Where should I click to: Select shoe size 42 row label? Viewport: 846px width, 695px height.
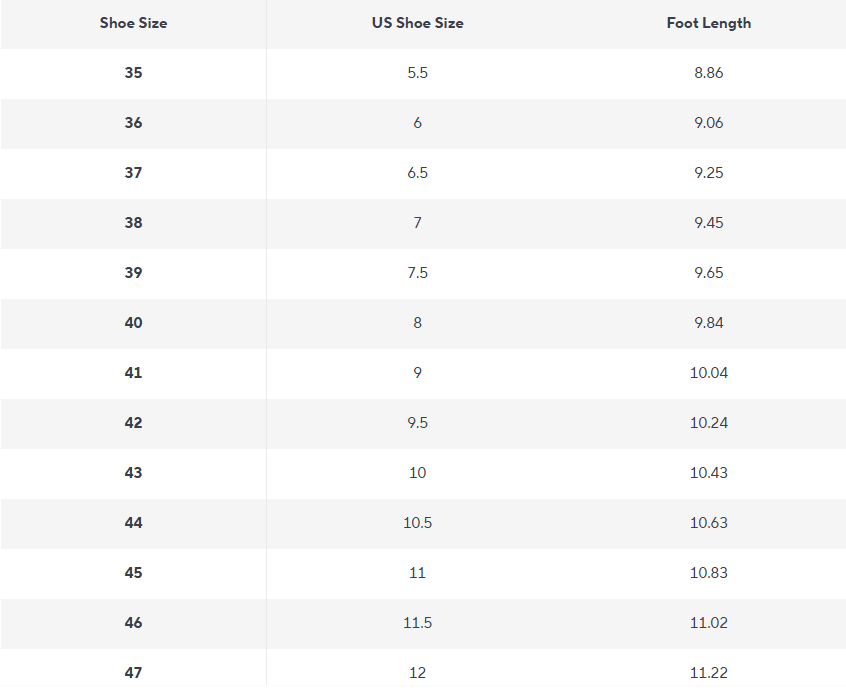133,423
